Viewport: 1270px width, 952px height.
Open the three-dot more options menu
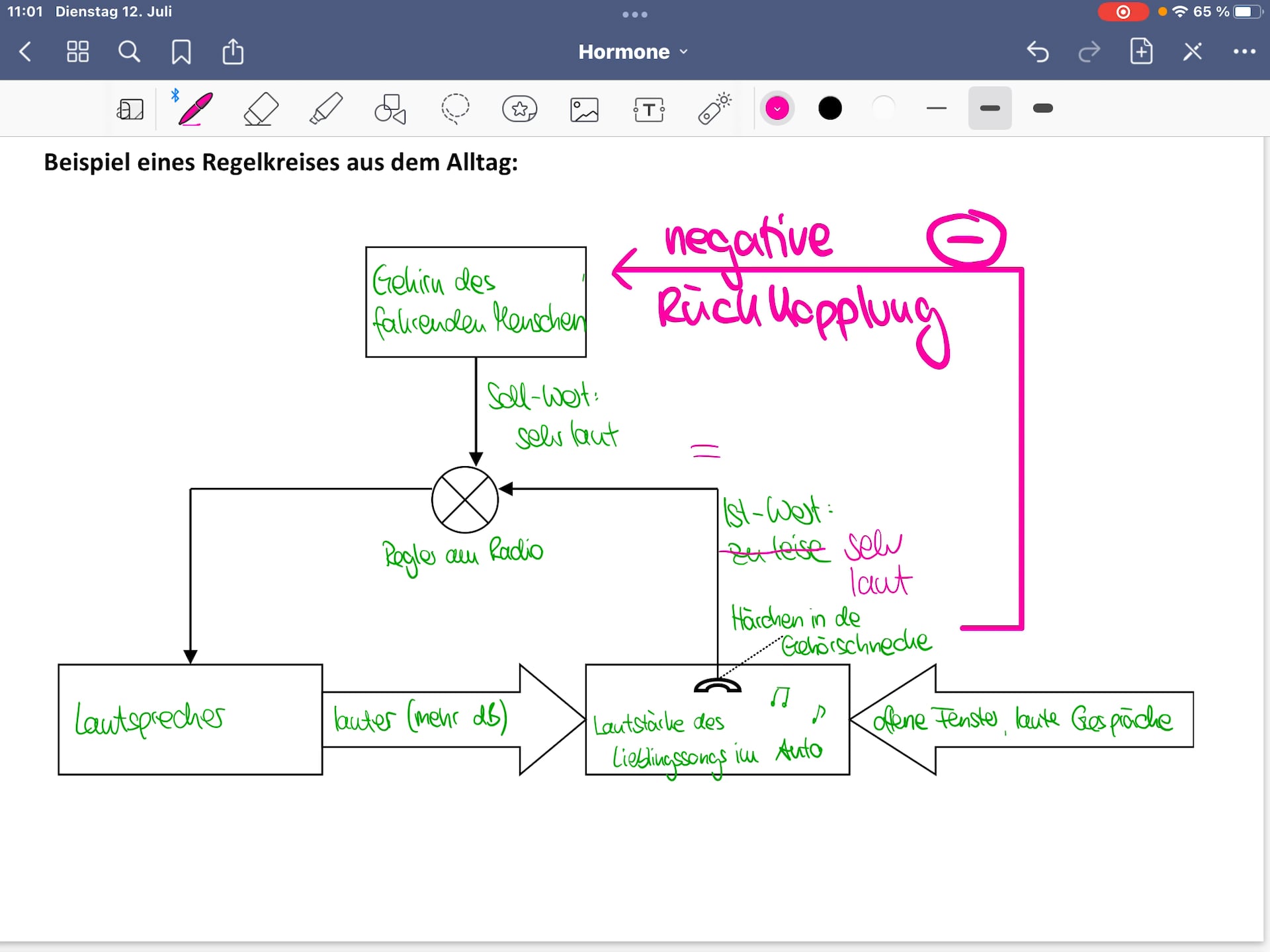1244,52
